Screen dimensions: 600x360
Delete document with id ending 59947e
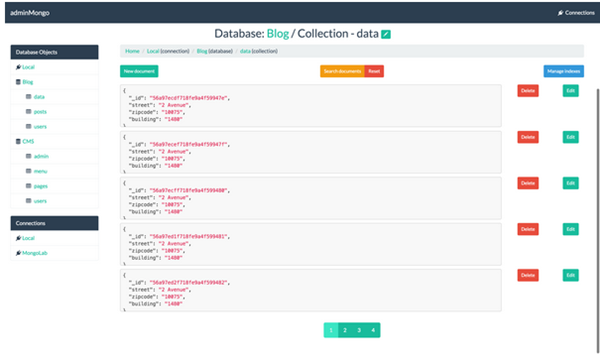528,91
